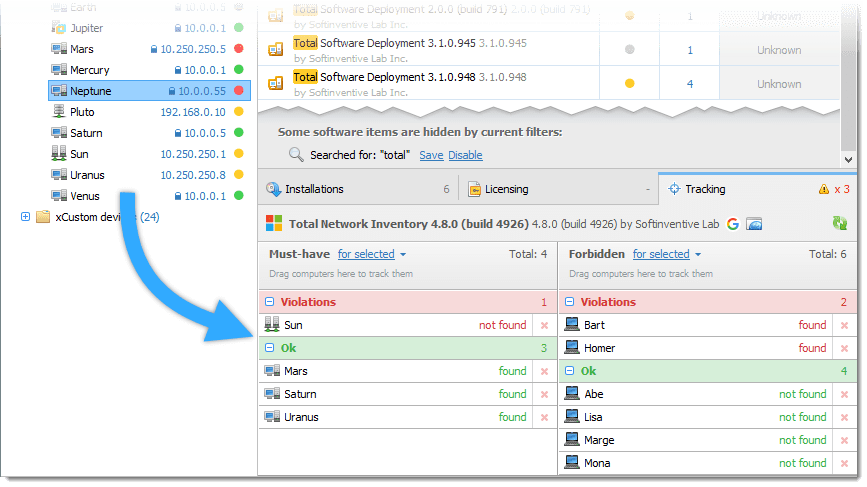Click Unknown cell for version 3.1.0.948
Image resolution: width=867 pixels, height=487 pixels.
click(779, 84)
